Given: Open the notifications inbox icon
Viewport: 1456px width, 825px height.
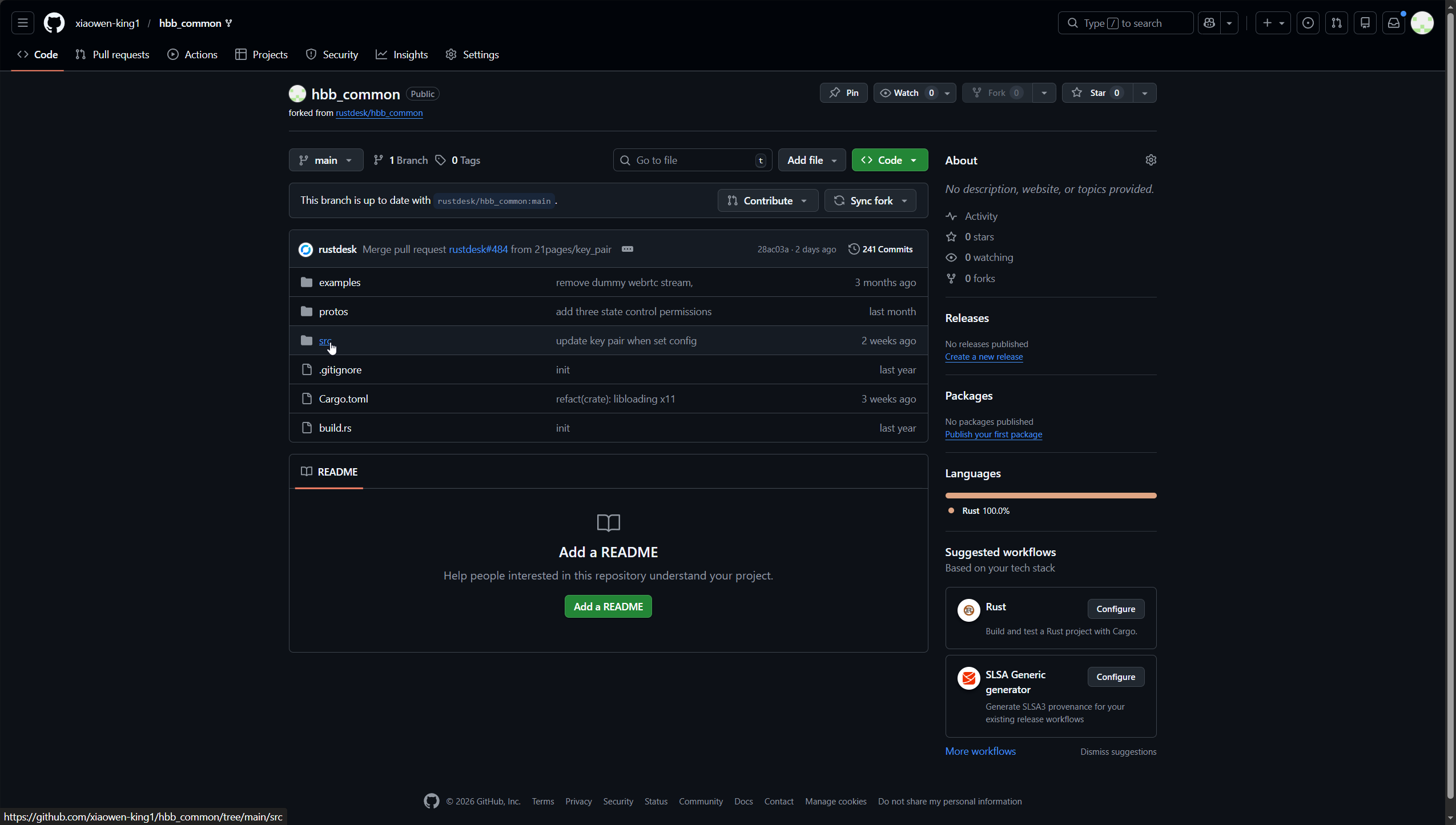Looking at the screenshot, I should [x=1394, y=23].
